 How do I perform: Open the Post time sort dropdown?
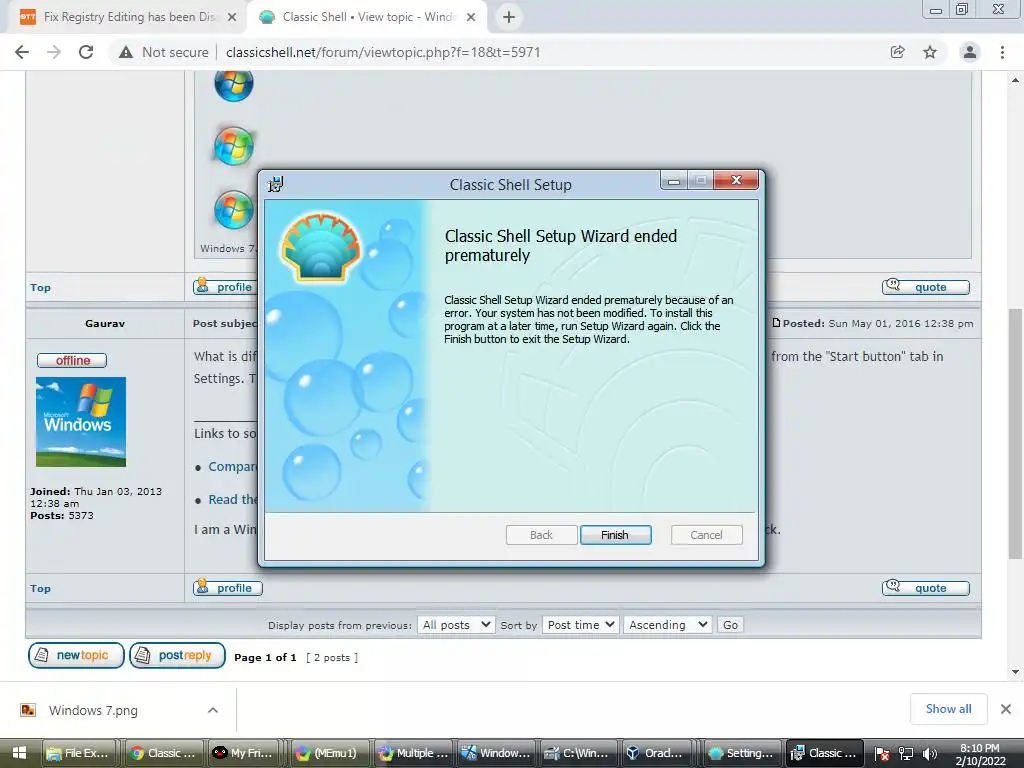click(580, 625)
